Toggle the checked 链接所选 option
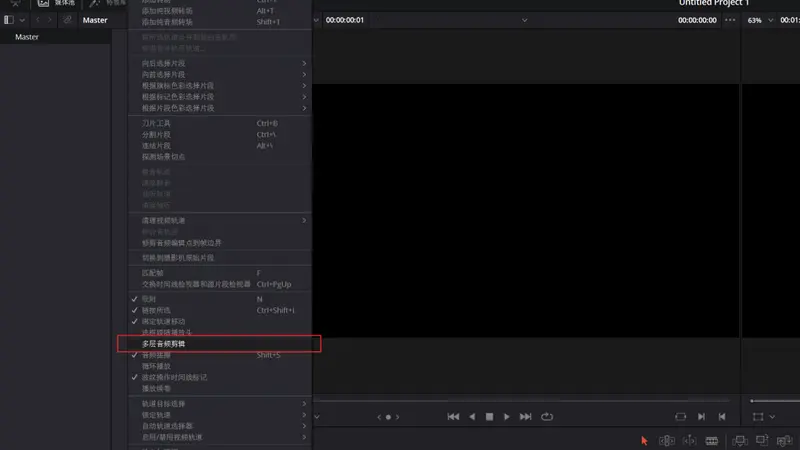Image resolution: width=800 pixels, height=450 pixels. click(x=156, y=310)
